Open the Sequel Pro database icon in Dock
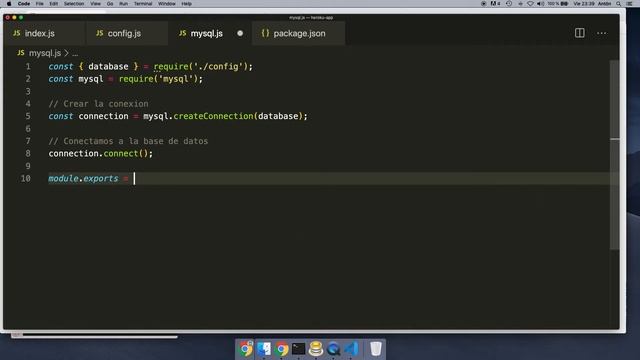640x360 pixels. (x=316, y=349)
